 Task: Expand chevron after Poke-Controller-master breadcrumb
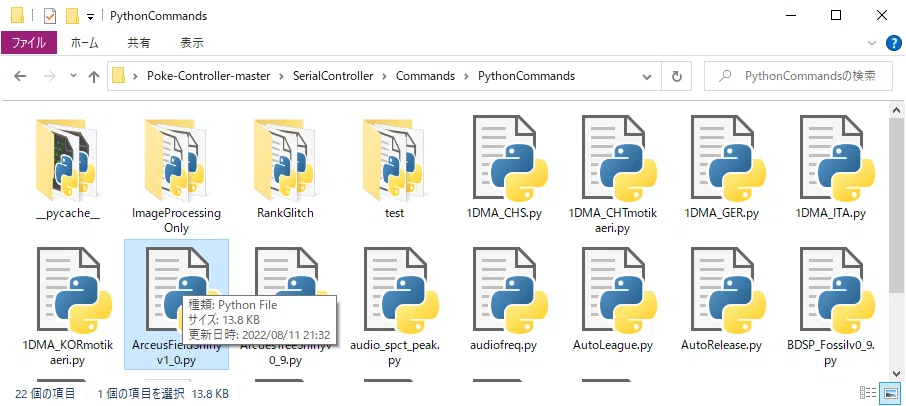(x=282, y=76)
